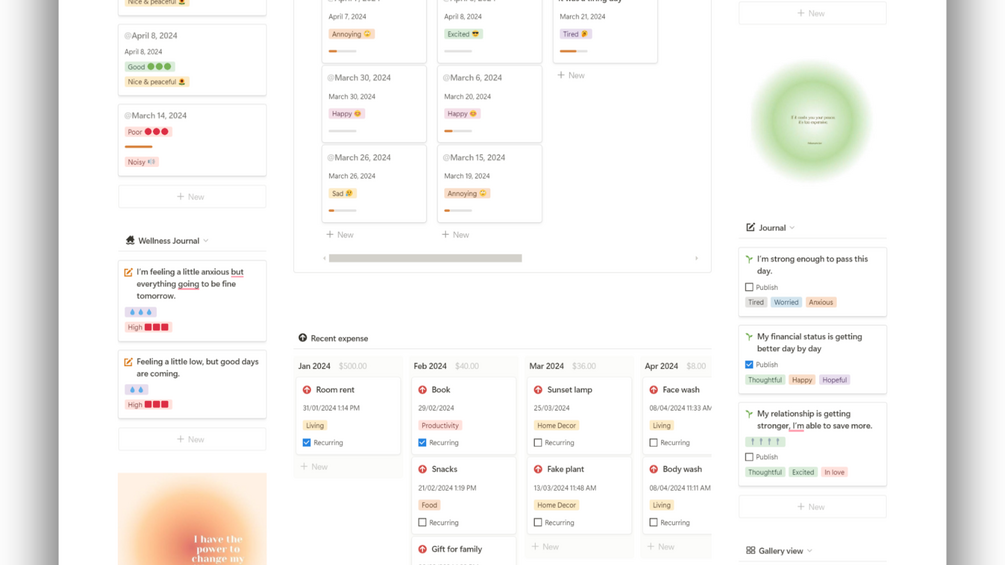Viewport: 1005px width, 565px height.
Task: Click the Body wash expense icon
Action: 653,469
